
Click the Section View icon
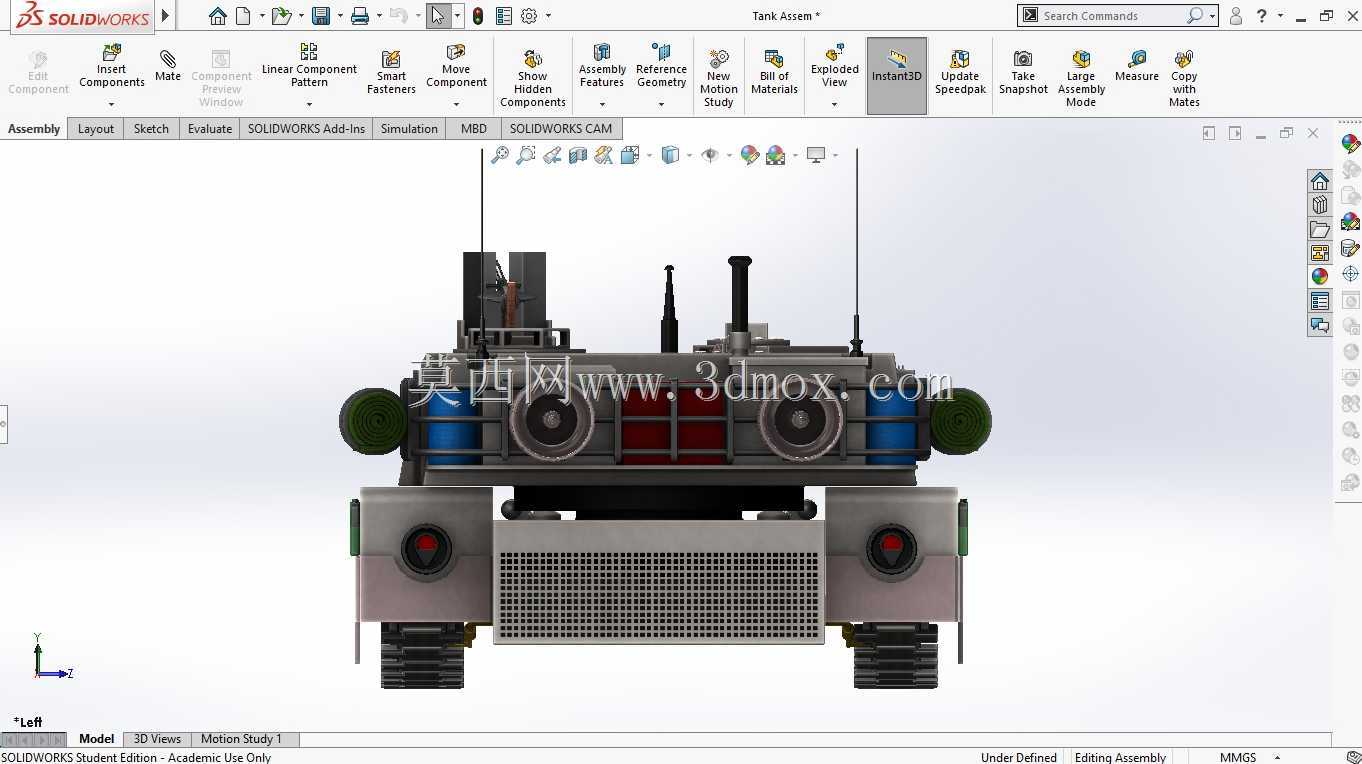(578, 155)
